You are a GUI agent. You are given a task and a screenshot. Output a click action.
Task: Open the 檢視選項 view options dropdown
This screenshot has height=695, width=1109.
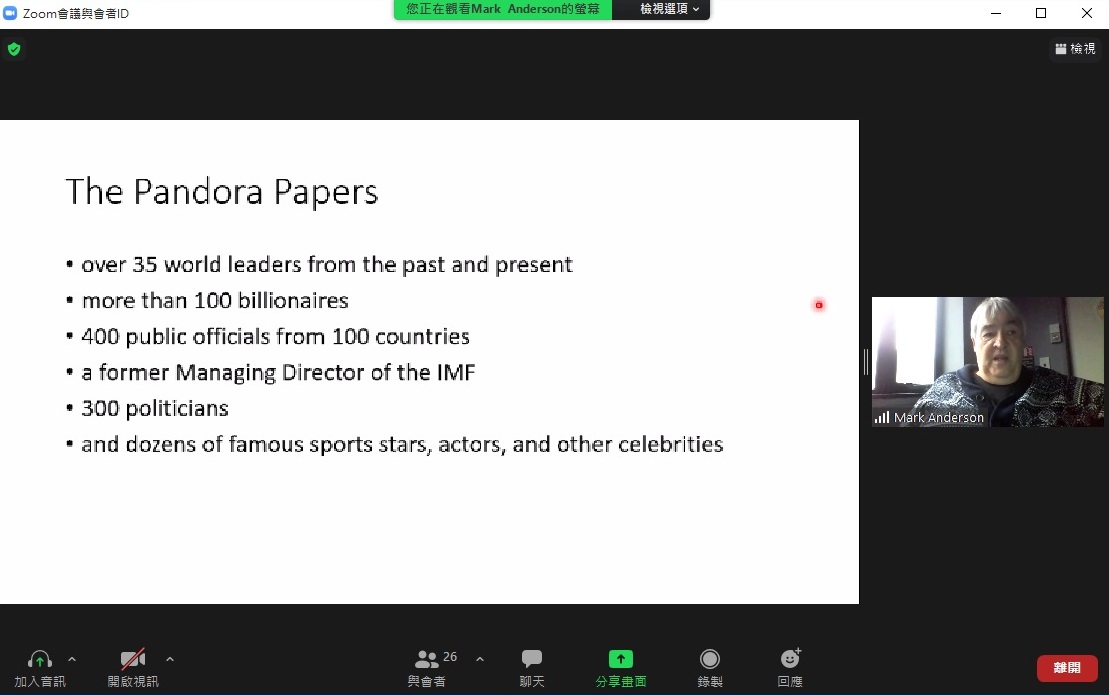pos(670,9)
